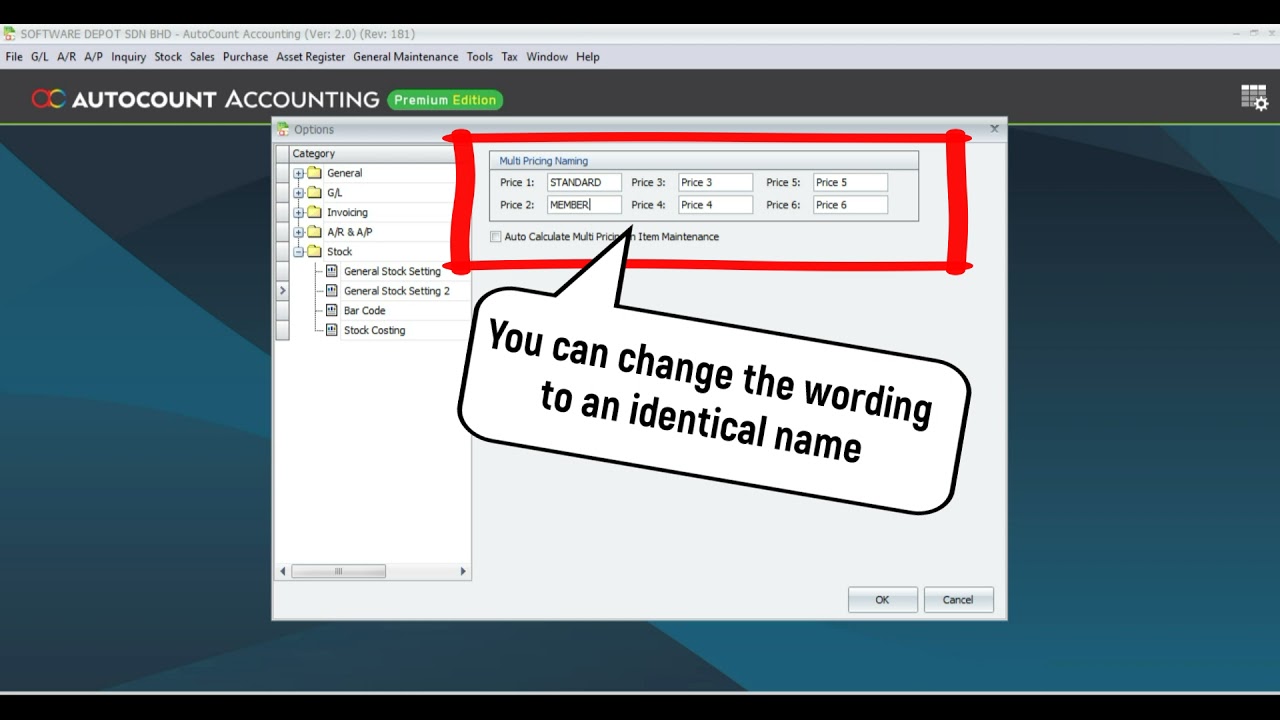Click the left arrow of category scrollbar

(283, 572)
